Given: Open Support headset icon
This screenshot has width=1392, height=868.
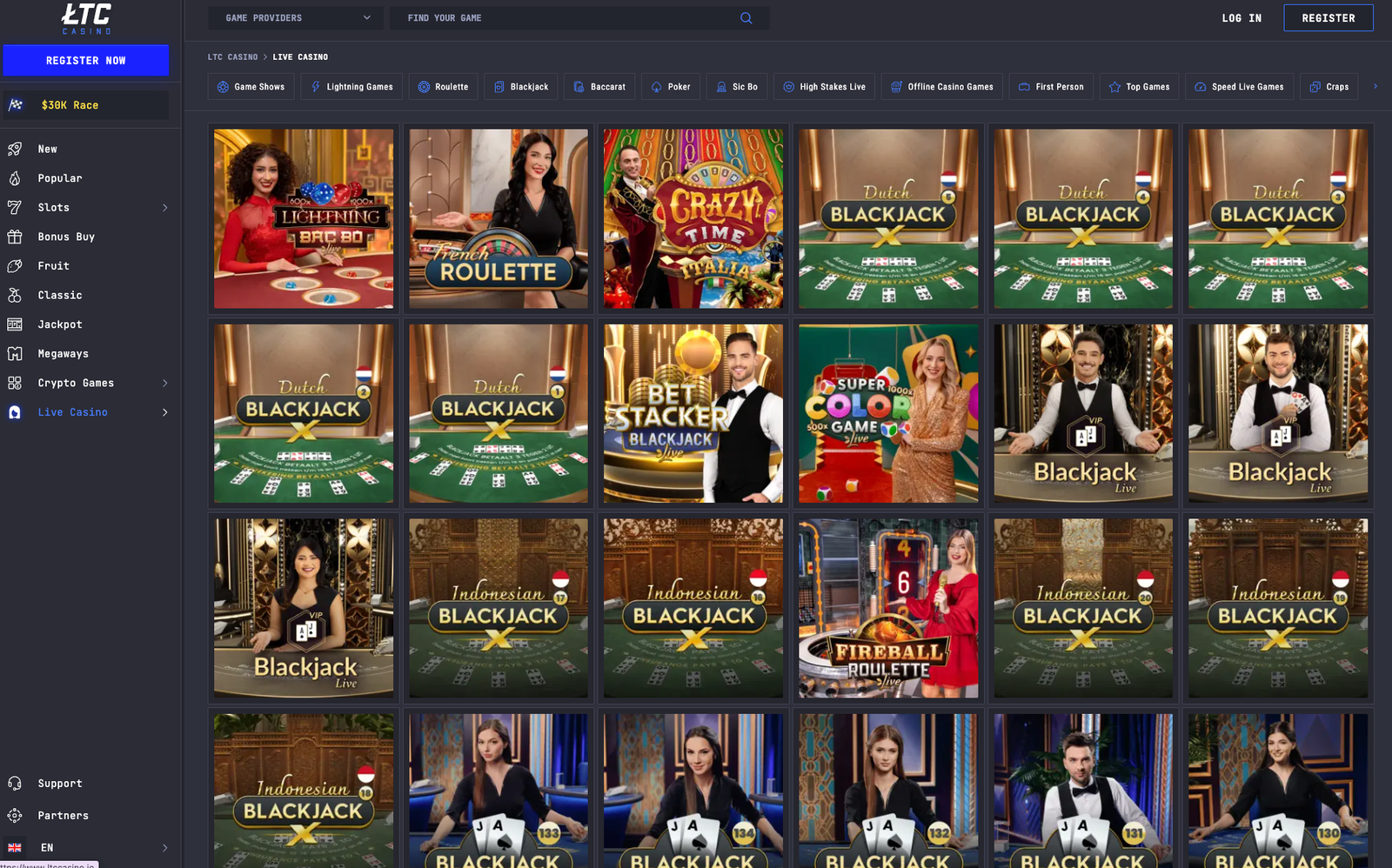Looking at the screenshot, I should (15, 784).
